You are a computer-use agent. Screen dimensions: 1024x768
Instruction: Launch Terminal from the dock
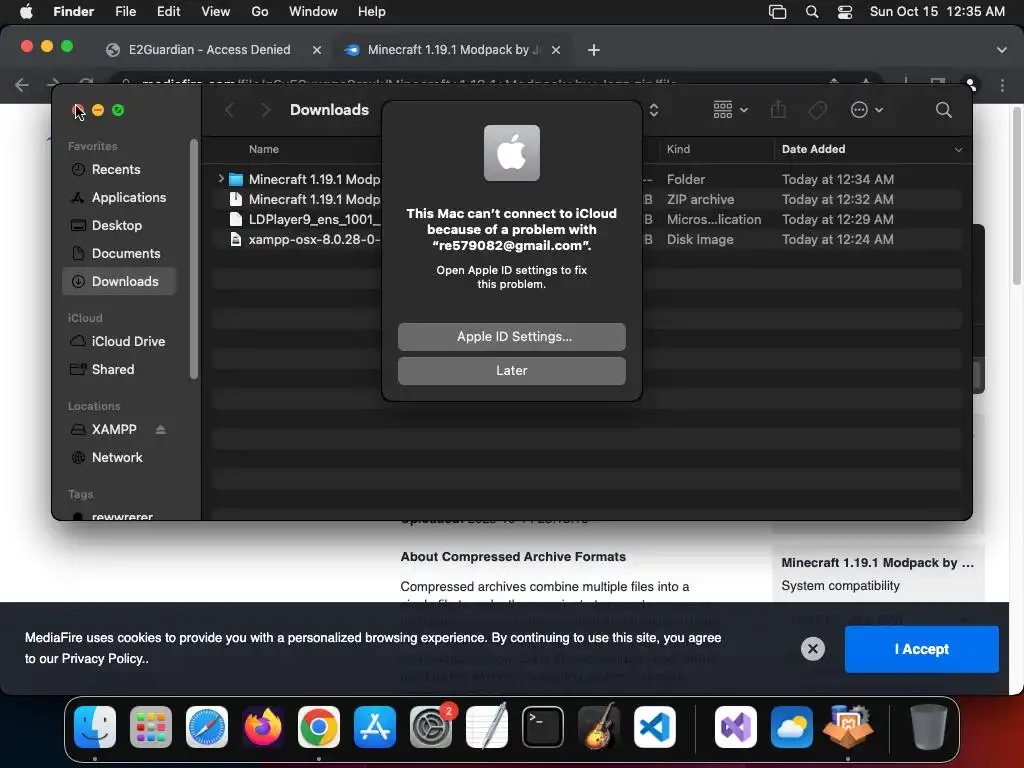(543, 727)
